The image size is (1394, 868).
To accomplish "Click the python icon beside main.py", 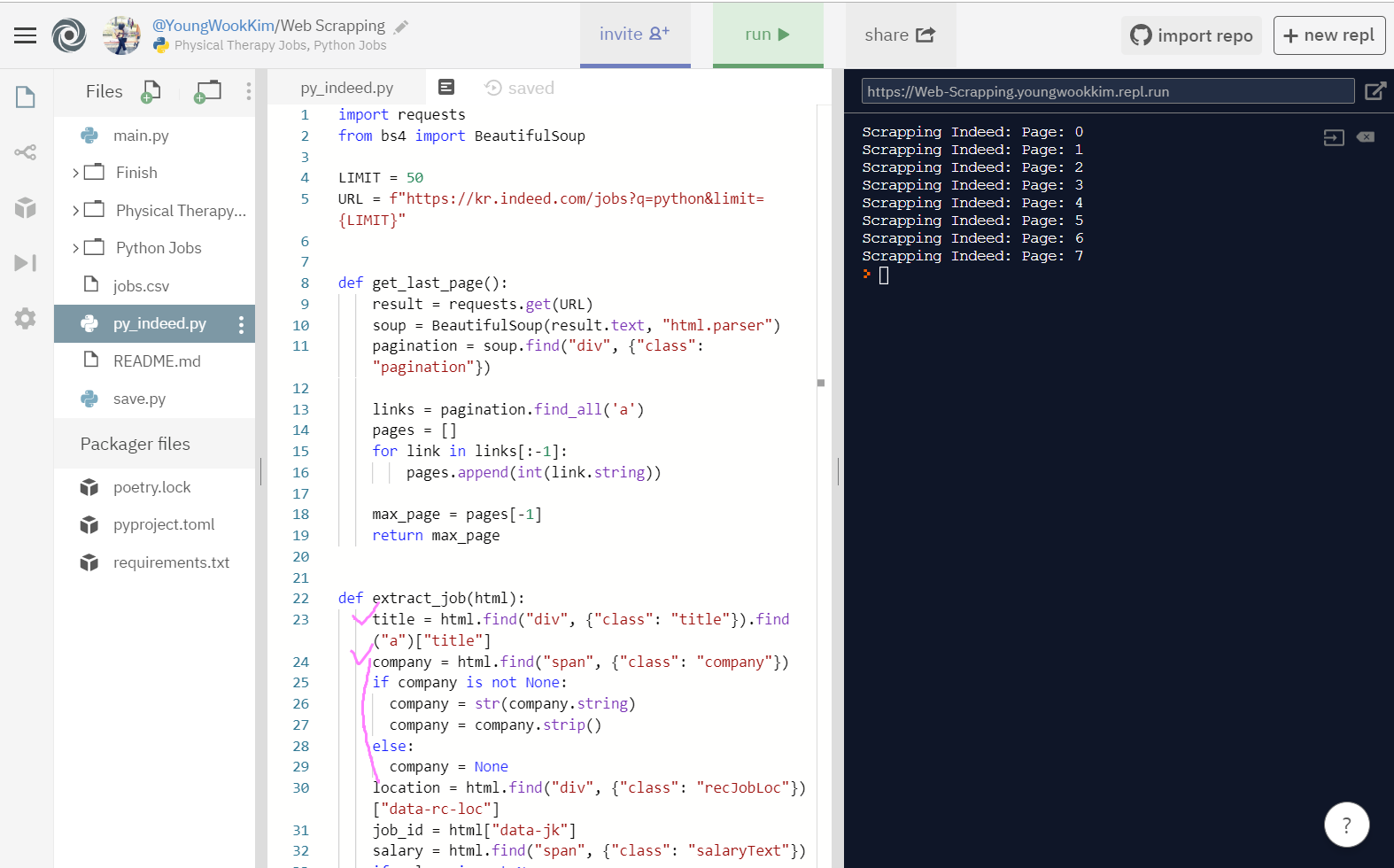I will coord(89,136).
